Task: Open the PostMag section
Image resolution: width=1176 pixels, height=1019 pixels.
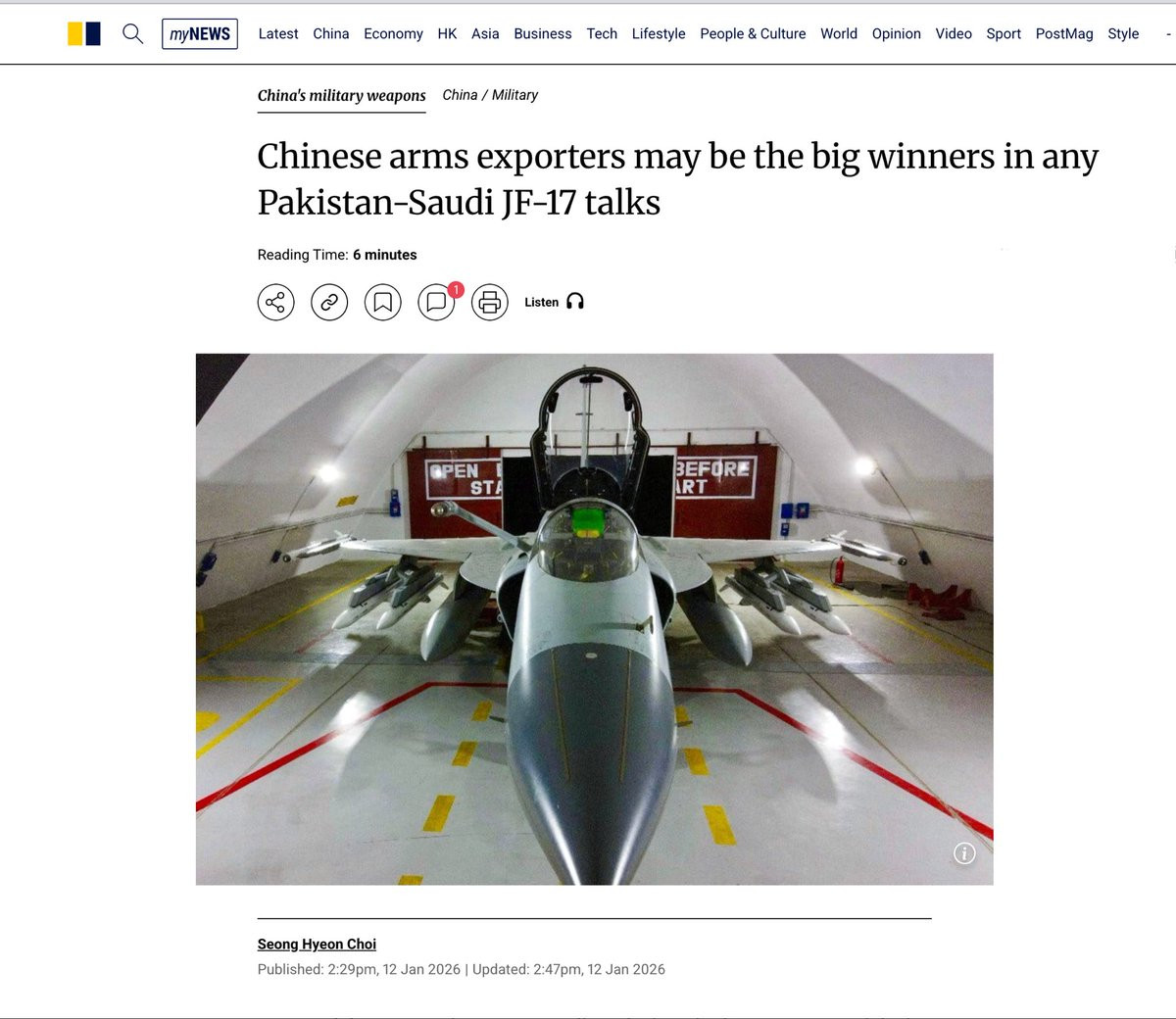Action: [x=1064, y=33]
